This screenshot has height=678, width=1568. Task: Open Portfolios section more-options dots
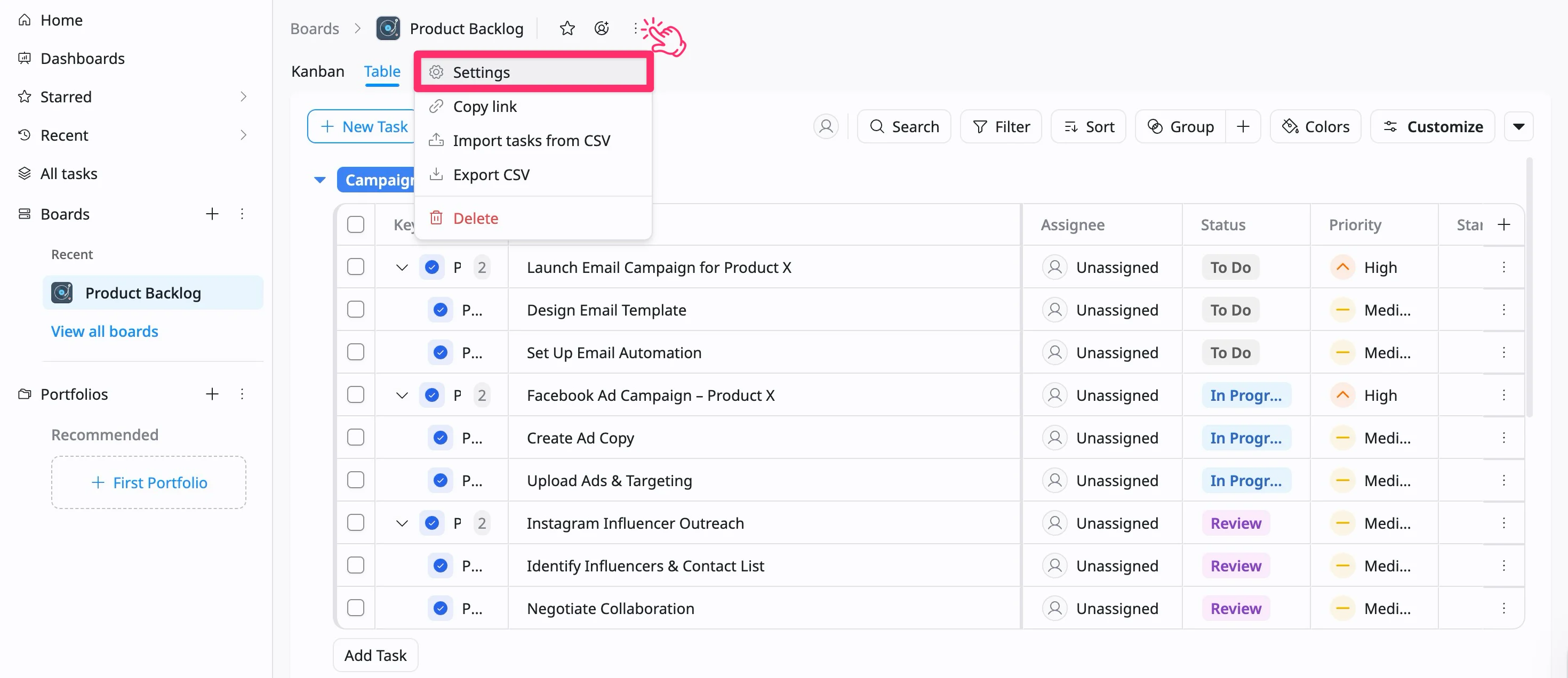click(242, 394)
